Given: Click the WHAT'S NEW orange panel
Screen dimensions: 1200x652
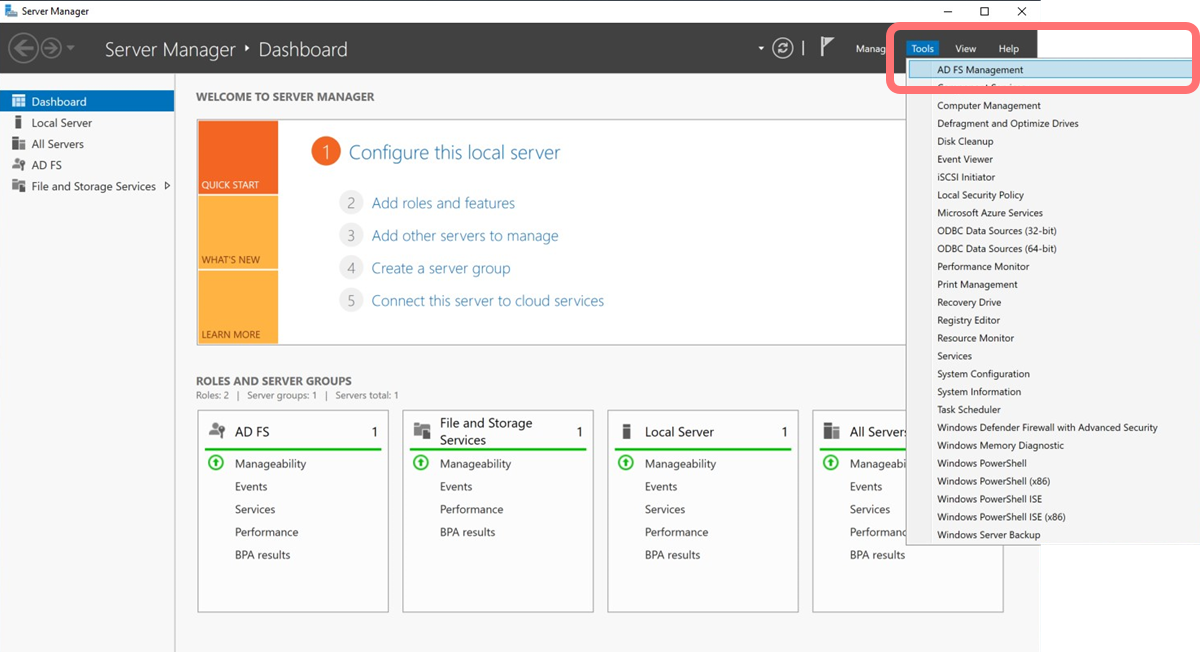Looking at the screenshot, I should (237, 232).
